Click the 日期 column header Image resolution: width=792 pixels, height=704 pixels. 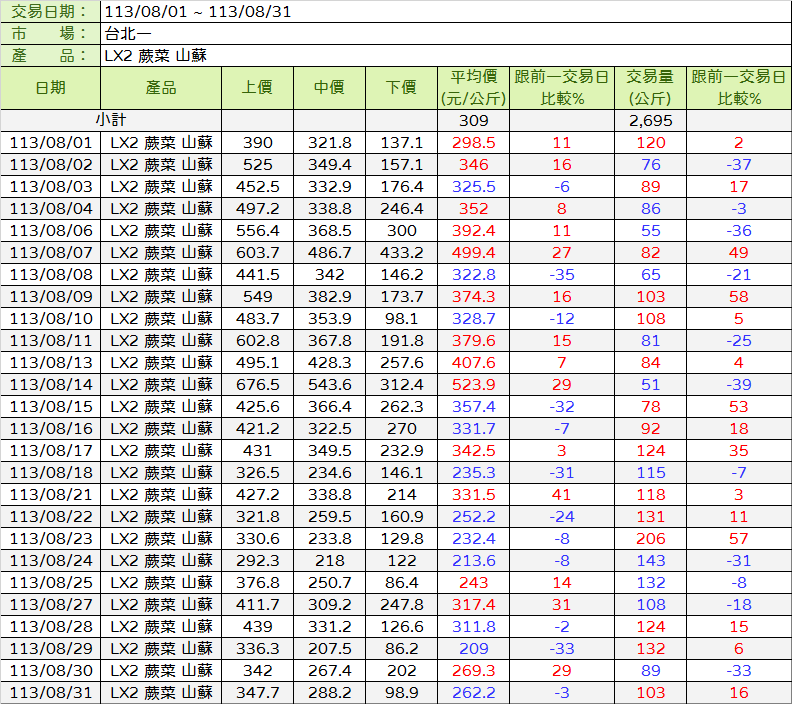(50, 88)
